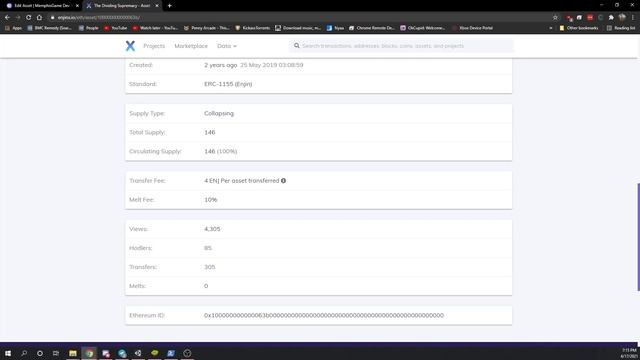The width and height of the screenshot is (640, 360).
Task: Open the Chrome profile avatar
Action: coord(622,17)
